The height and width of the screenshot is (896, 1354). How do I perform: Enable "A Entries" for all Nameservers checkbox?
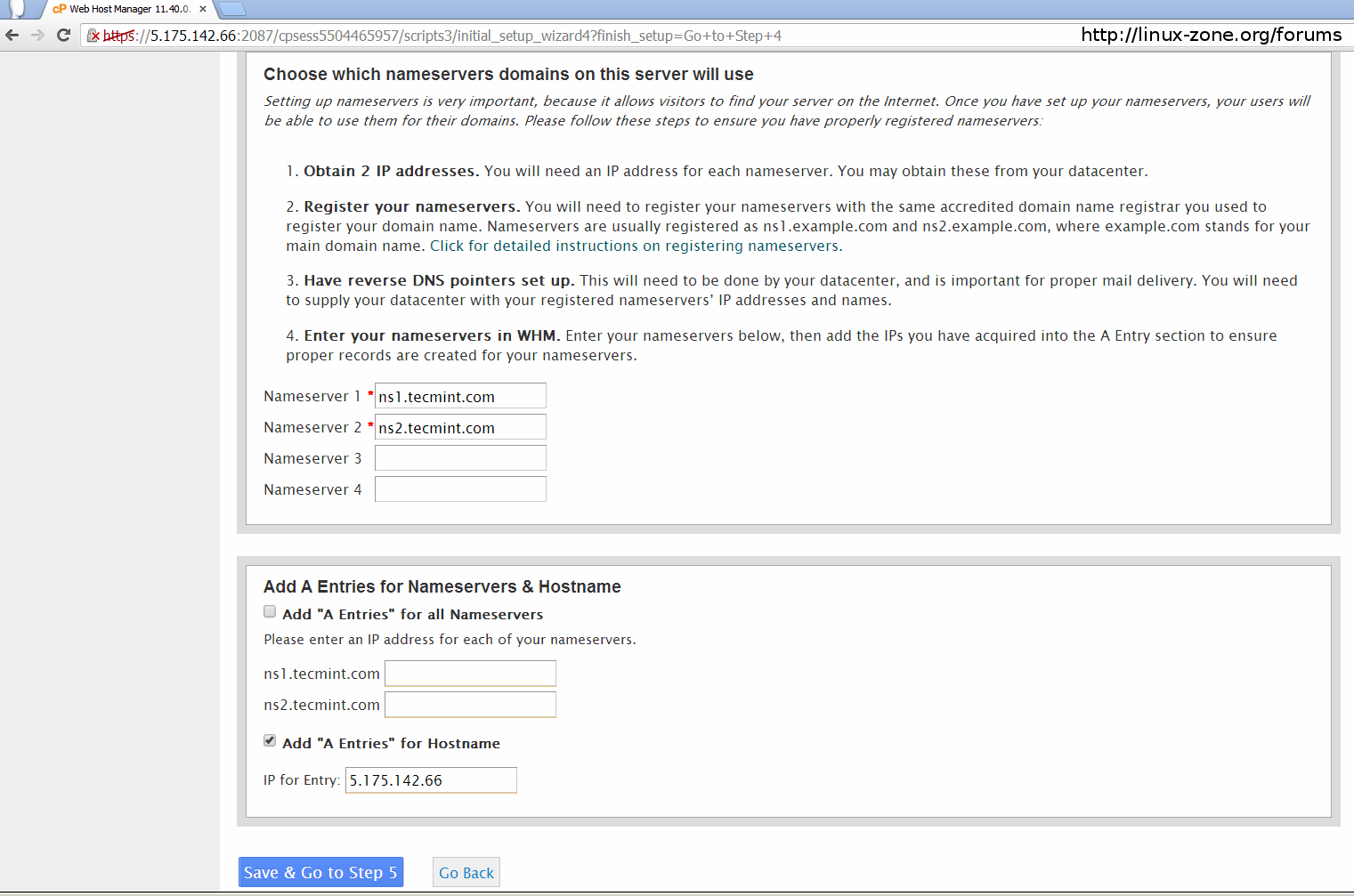click(x=270, y=612)
